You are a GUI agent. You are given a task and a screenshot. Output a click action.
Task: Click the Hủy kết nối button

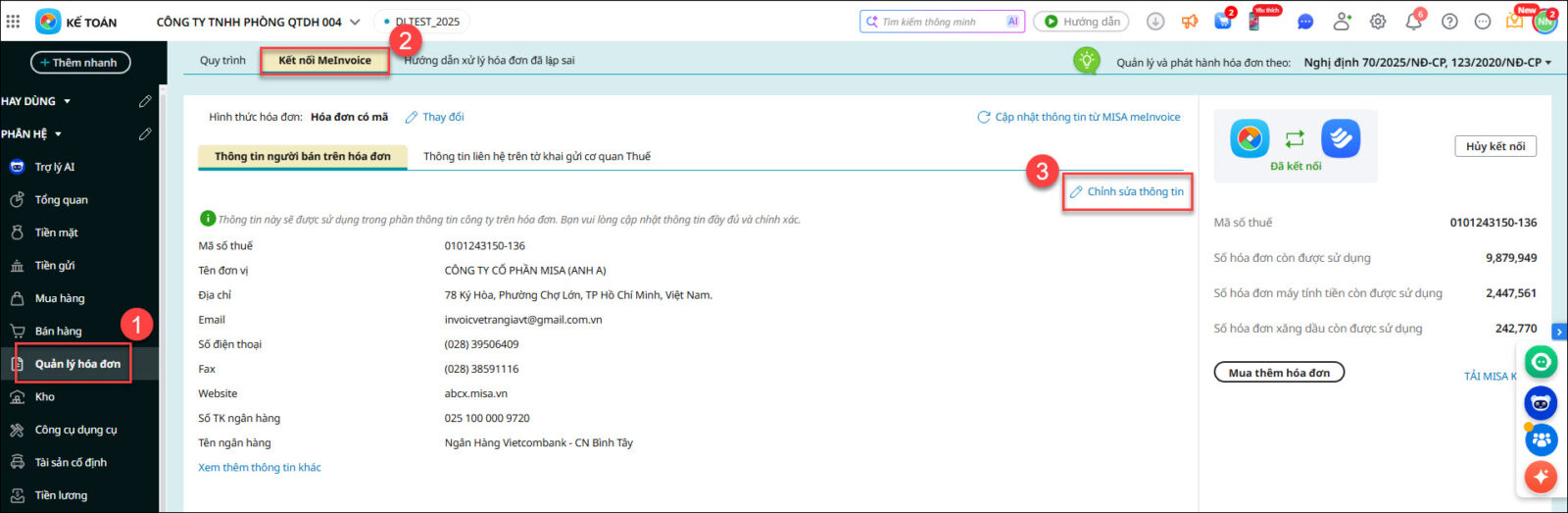pos(1495,146)
